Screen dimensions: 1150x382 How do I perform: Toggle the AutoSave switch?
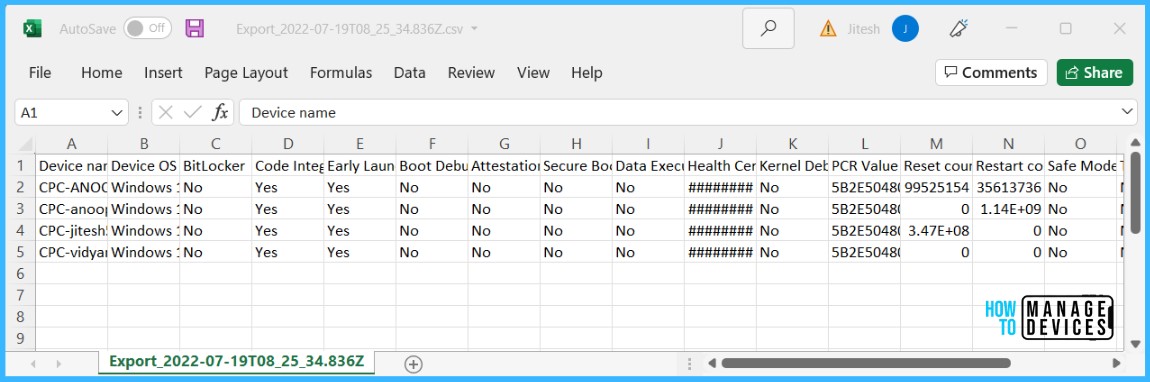[147, 29]
